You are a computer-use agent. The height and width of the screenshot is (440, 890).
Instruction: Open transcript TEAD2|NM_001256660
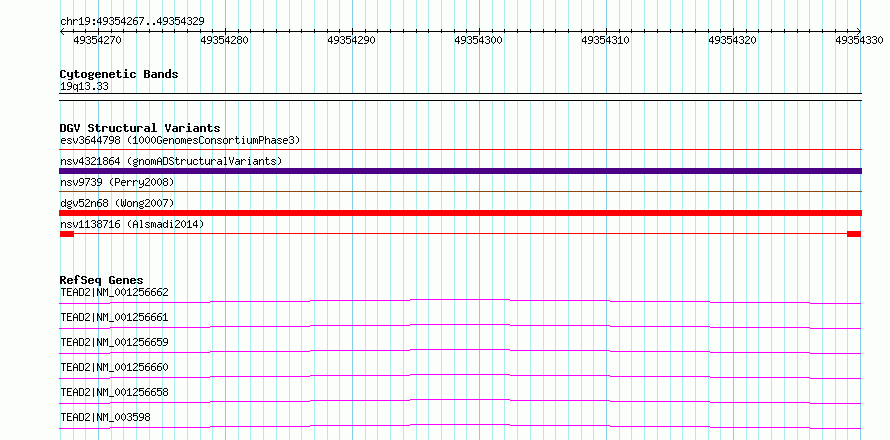pyautogui.click(x=114, y=367)
